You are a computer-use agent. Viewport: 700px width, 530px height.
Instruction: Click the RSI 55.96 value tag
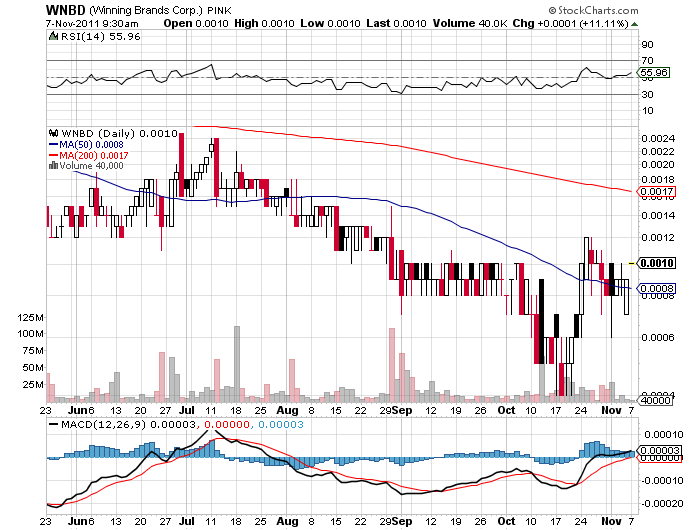click(x=653, y=72)
